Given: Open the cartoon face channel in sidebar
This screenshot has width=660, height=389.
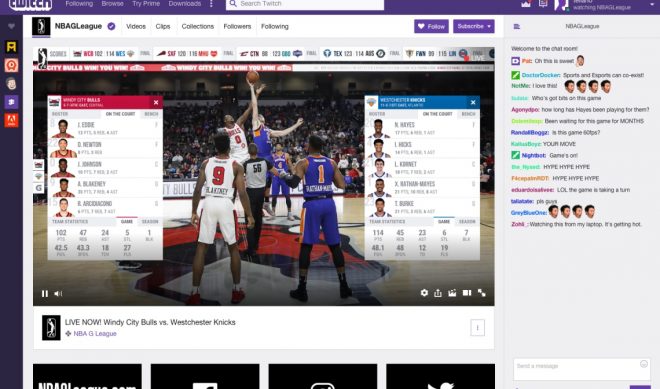Looking at the screenshot, I should point(11,83).
